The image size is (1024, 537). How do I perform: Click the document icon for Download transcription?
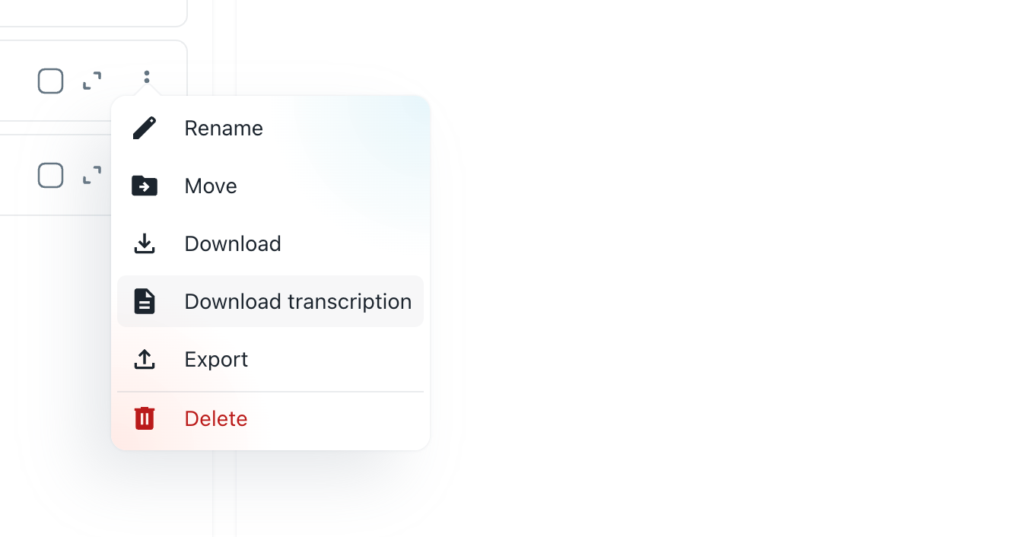[145, 302]
